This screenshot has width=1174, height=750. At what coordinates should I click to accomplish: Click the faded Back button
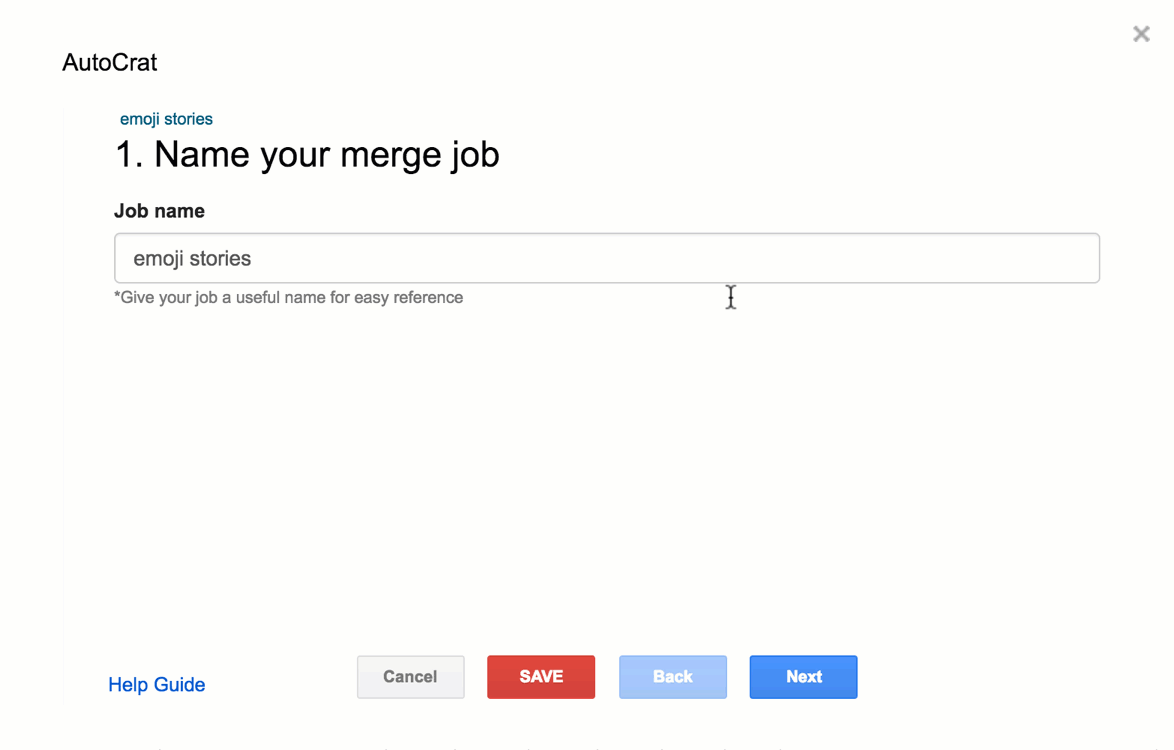point(673,677)
